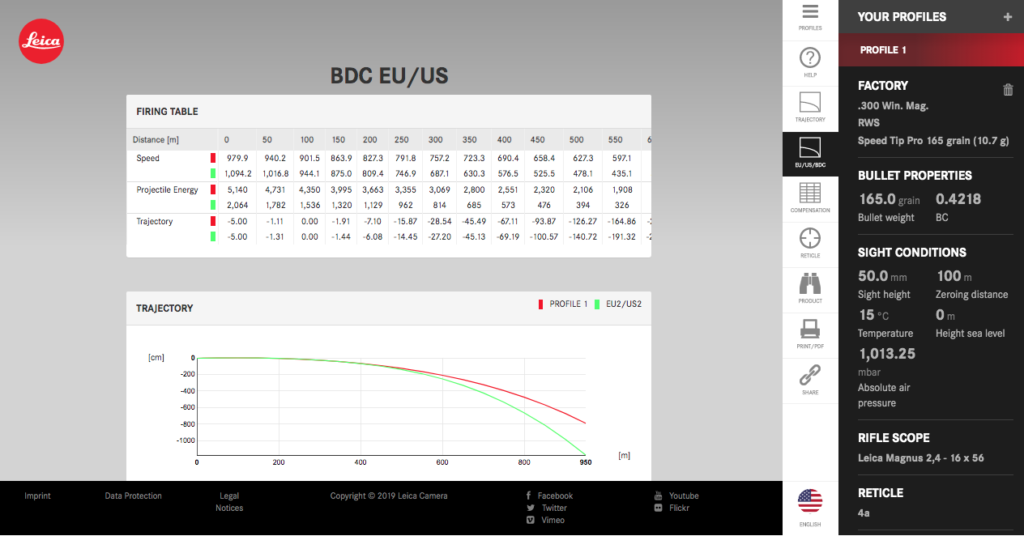
Task: Click trajectory cell -191.32
Action: (x=622, y=237)
